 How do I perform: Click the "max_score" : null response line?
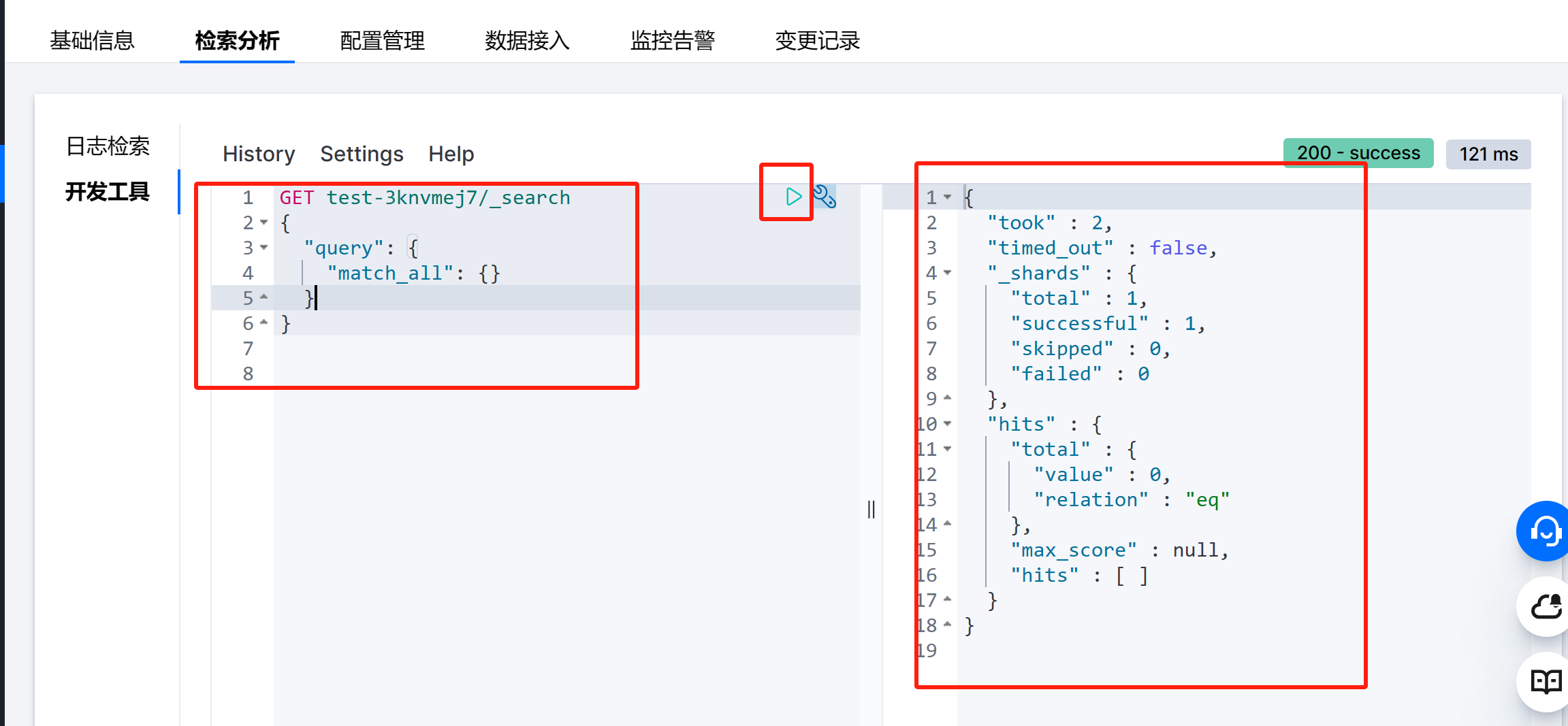click(x=1119, y=550)
